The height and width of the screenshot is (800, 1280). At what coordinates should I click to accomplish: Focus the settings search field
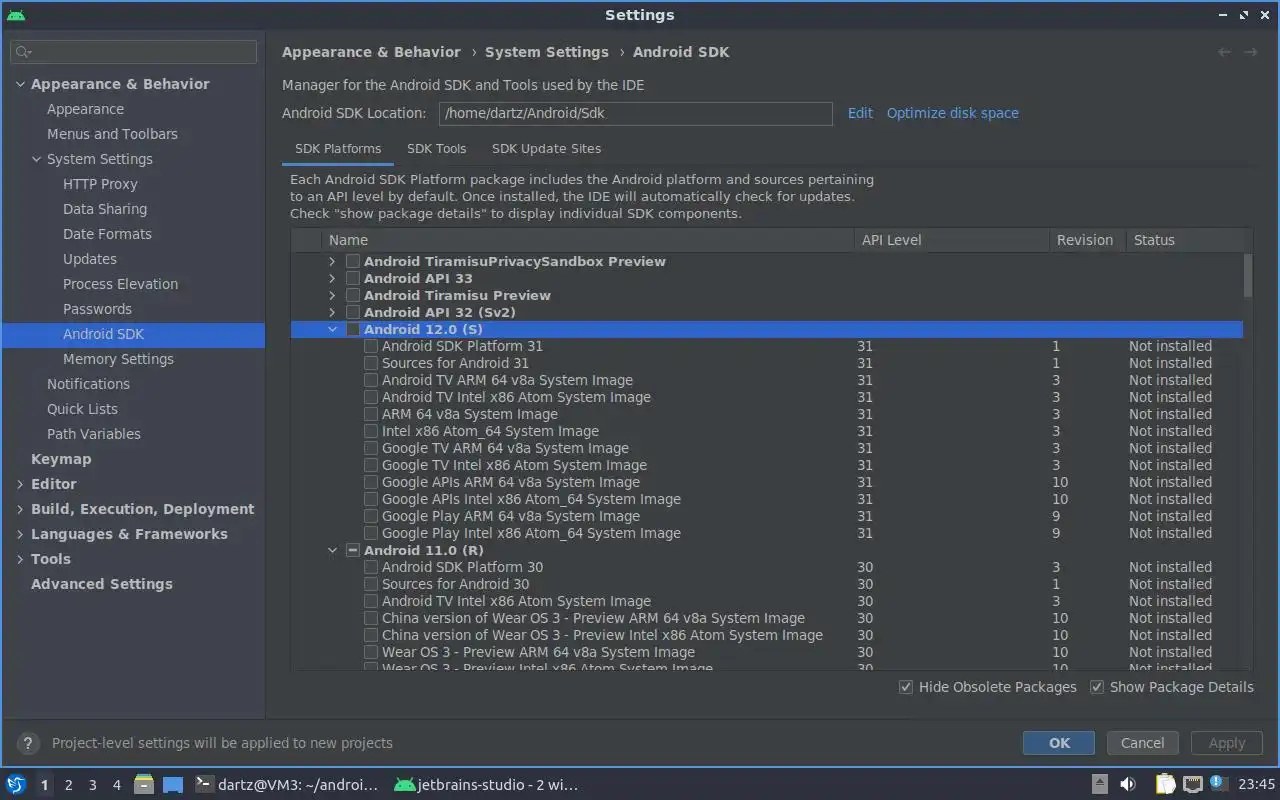point(133,52)
